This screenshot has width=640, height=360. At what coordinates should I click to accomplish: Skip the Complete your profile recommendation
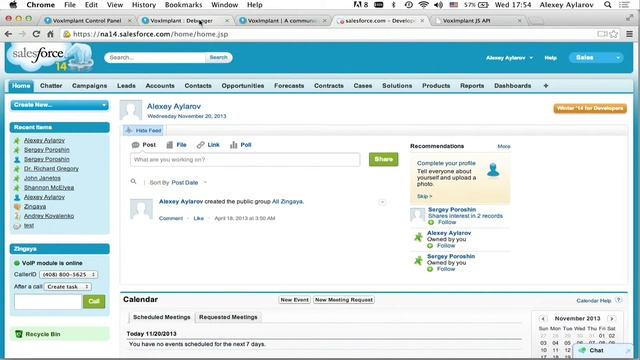click(424, 196)
